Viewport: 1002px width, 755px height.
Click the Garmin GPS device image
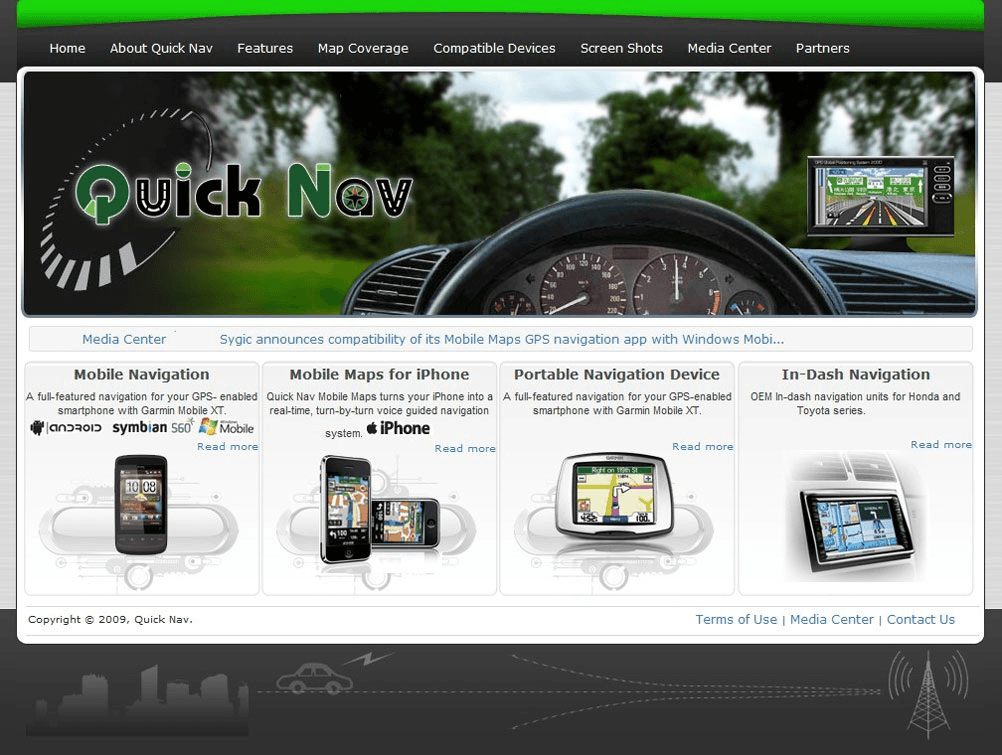pos(615,496)
